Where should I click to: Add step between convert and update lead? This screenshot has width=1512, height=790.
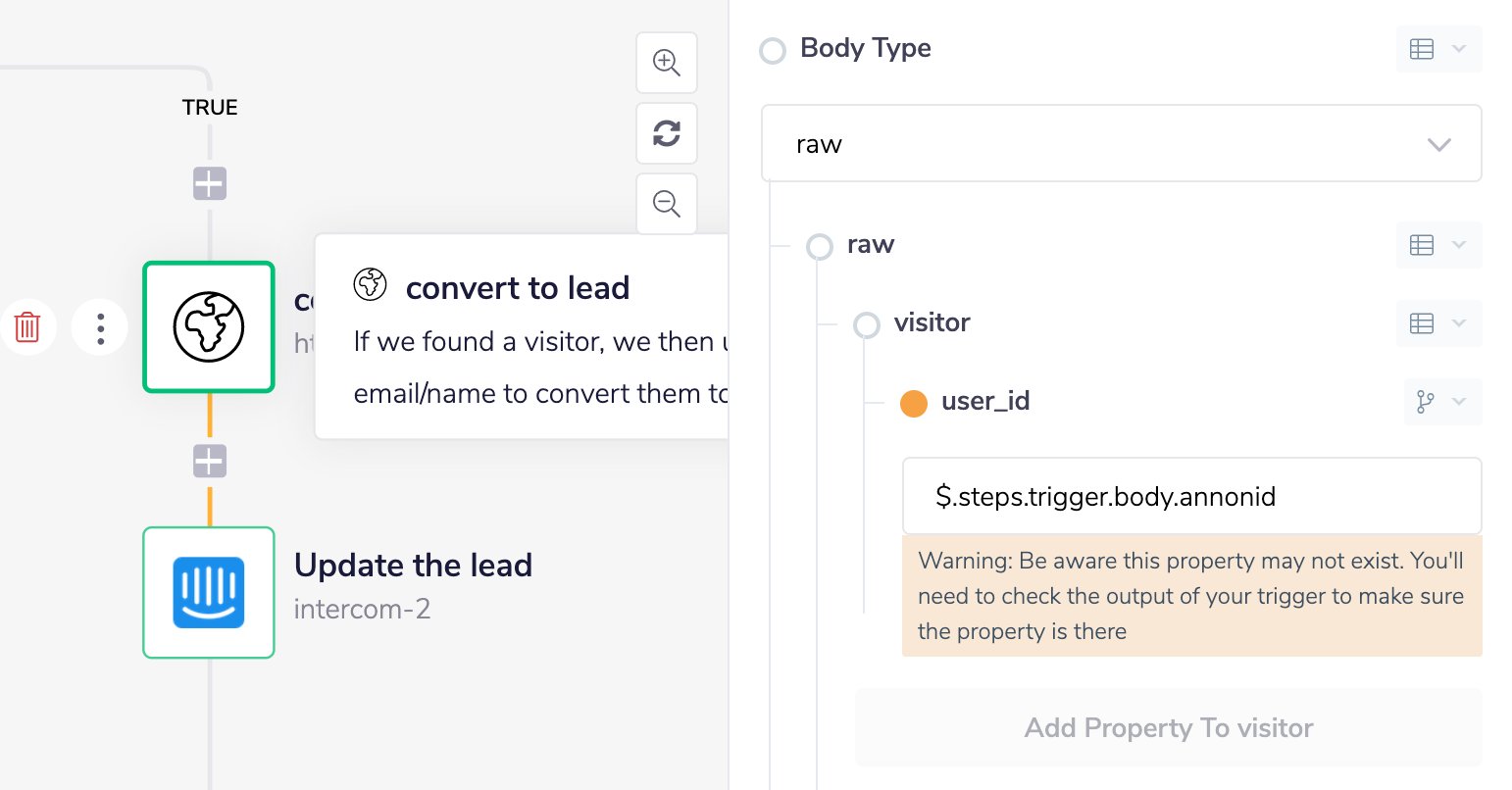click(x=210, y=461)
